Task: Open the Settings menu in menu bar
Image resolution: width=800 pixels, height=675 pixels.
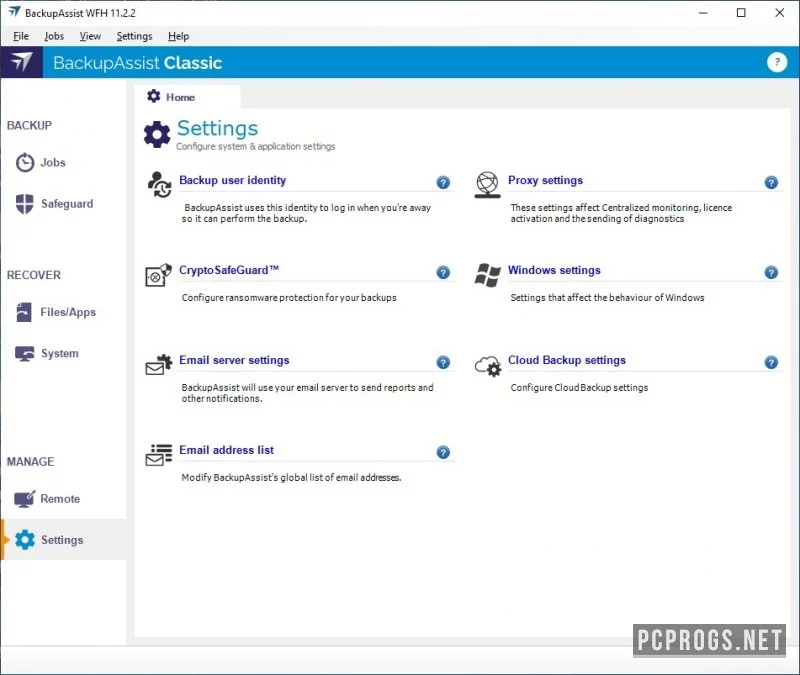Action: (x=135, y=36)
